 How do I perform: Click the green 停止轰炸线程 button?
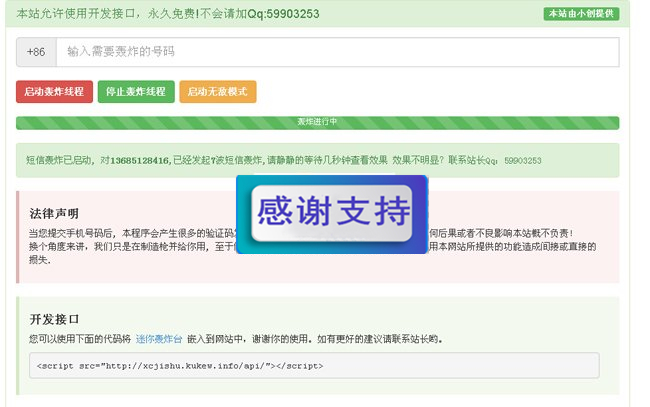pos(136,92)
